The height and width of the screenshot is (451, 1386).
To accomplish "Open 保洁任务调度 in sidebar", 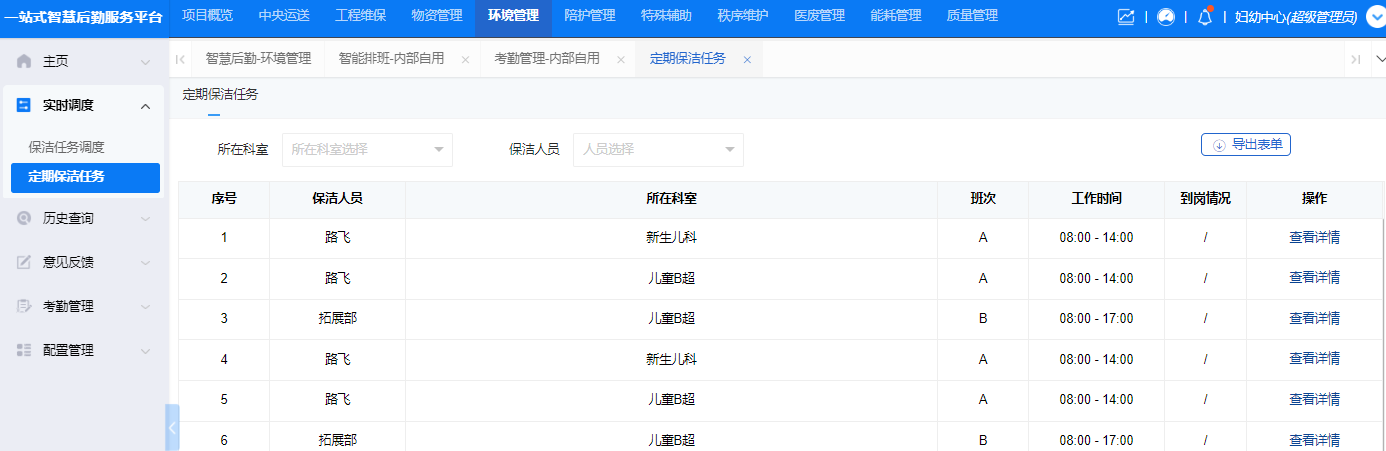I will tap(67, 147).
